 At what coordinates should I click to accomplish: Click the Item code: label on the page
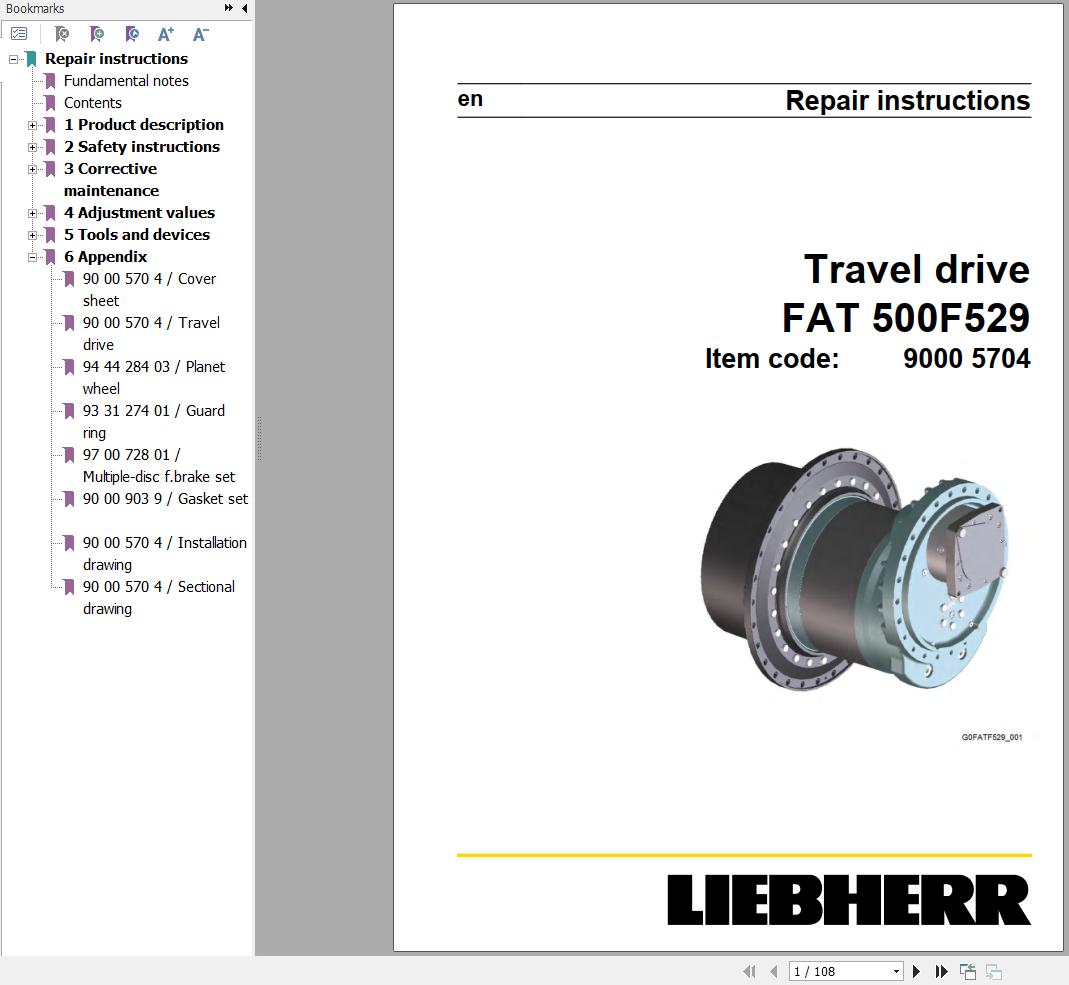pyautogui.click(x=772, y=359)
